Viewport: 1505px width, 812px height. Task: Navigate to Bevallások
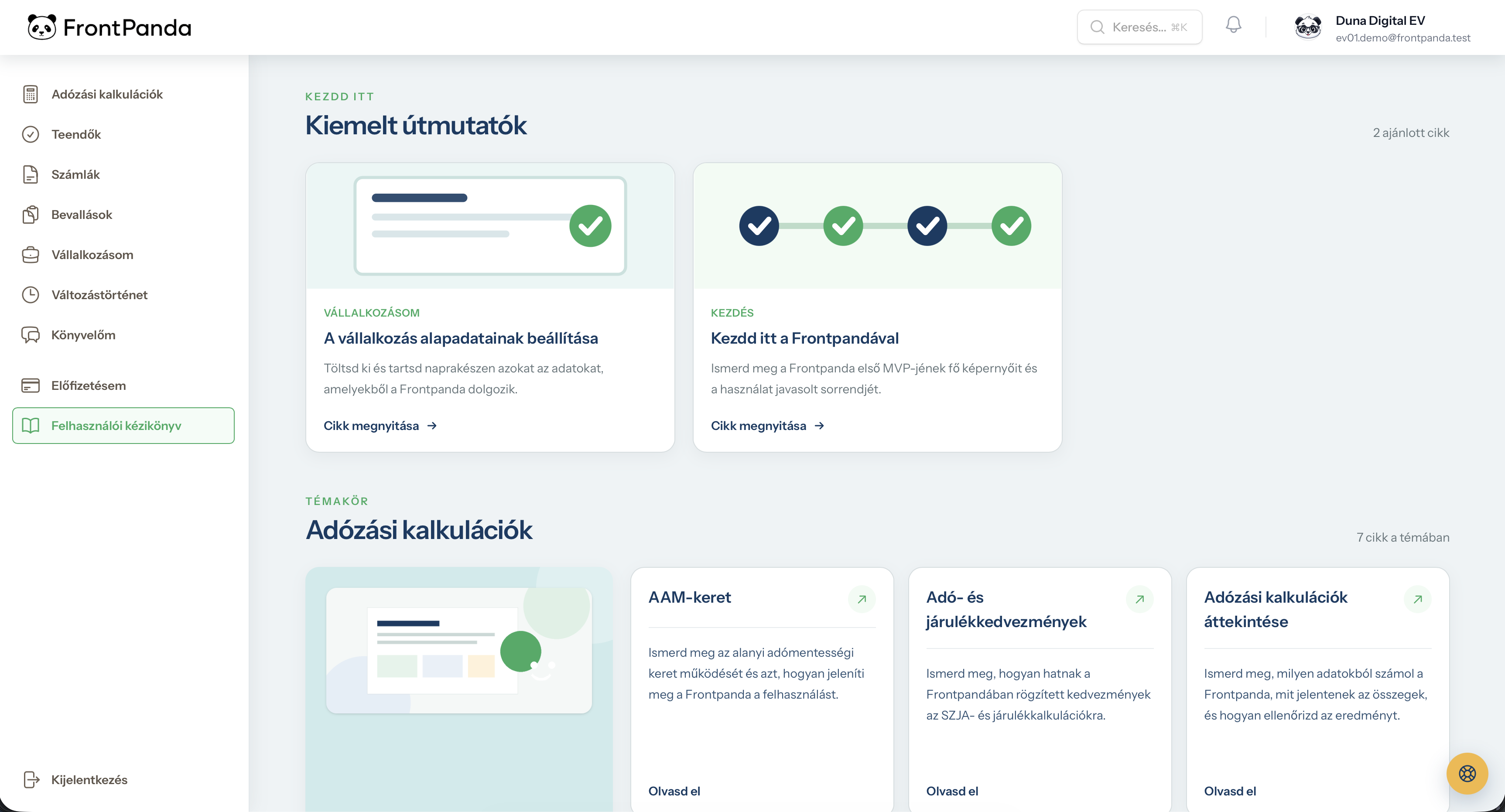tap(123, 215)
